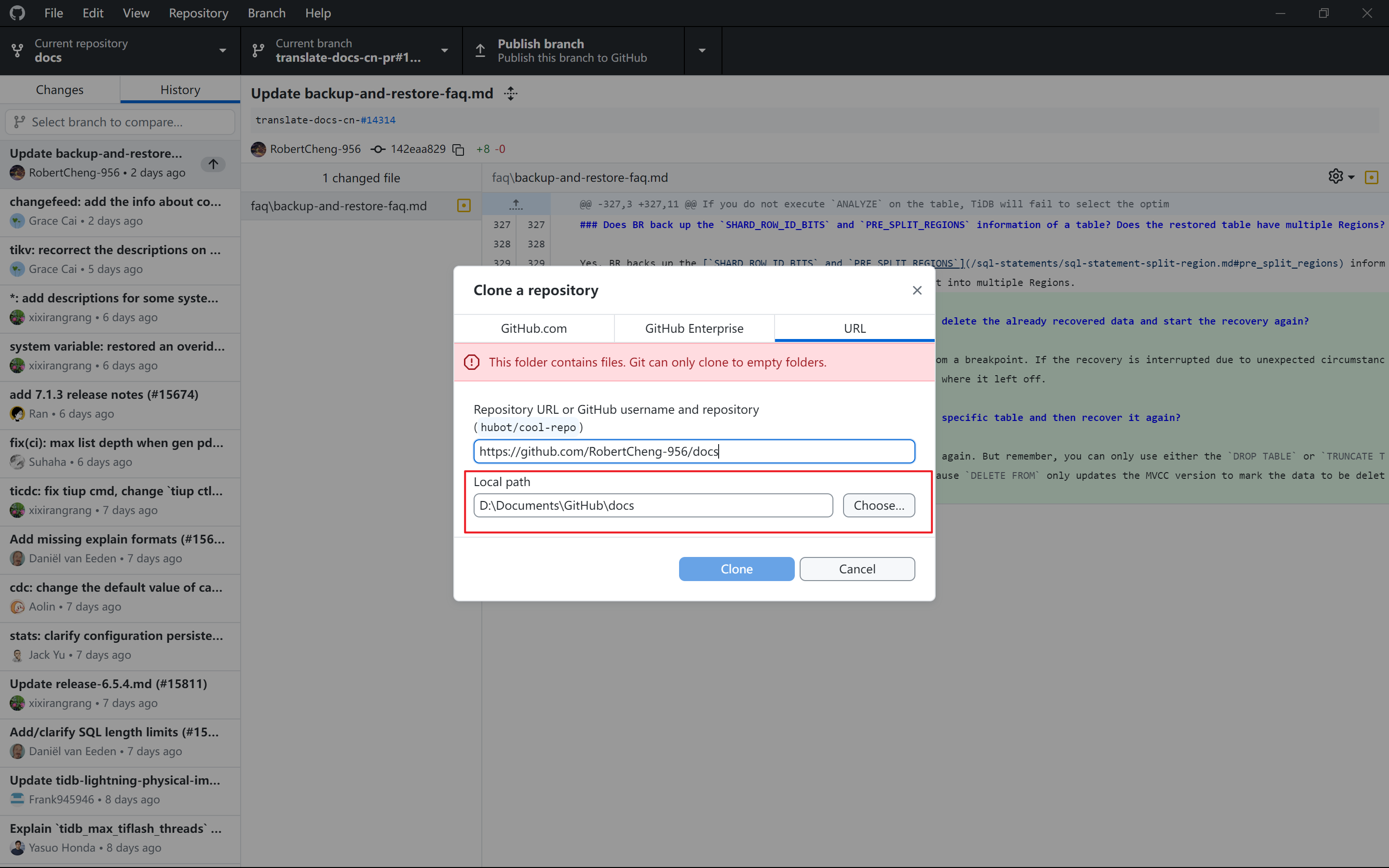Click the modified status icon in the diff header
Viewport: 1389px width, 868px height.
1371,177
